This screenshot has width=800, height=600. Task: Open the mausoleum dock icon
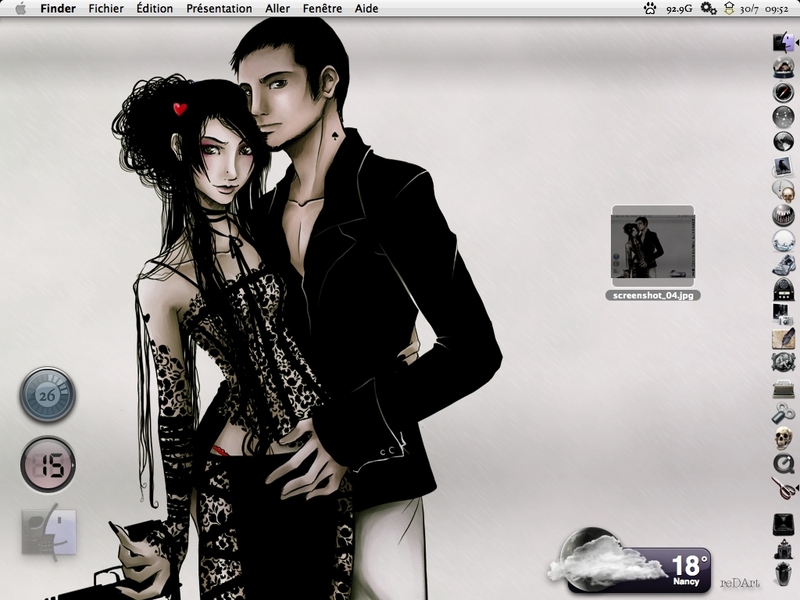[783, 550]
